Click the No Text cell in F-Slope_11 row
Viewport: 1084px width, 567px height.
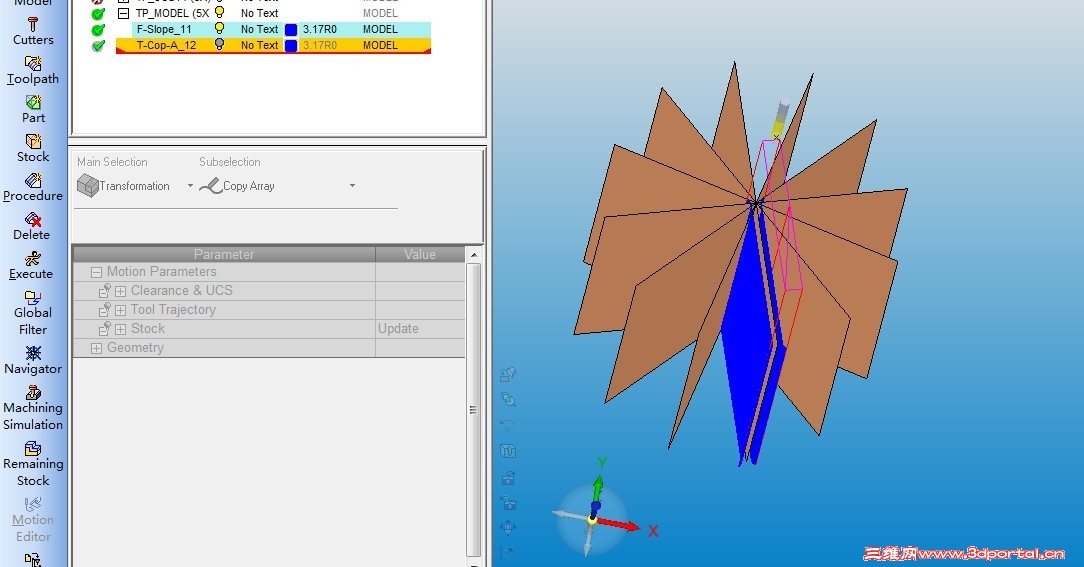[x=259, y=29]
